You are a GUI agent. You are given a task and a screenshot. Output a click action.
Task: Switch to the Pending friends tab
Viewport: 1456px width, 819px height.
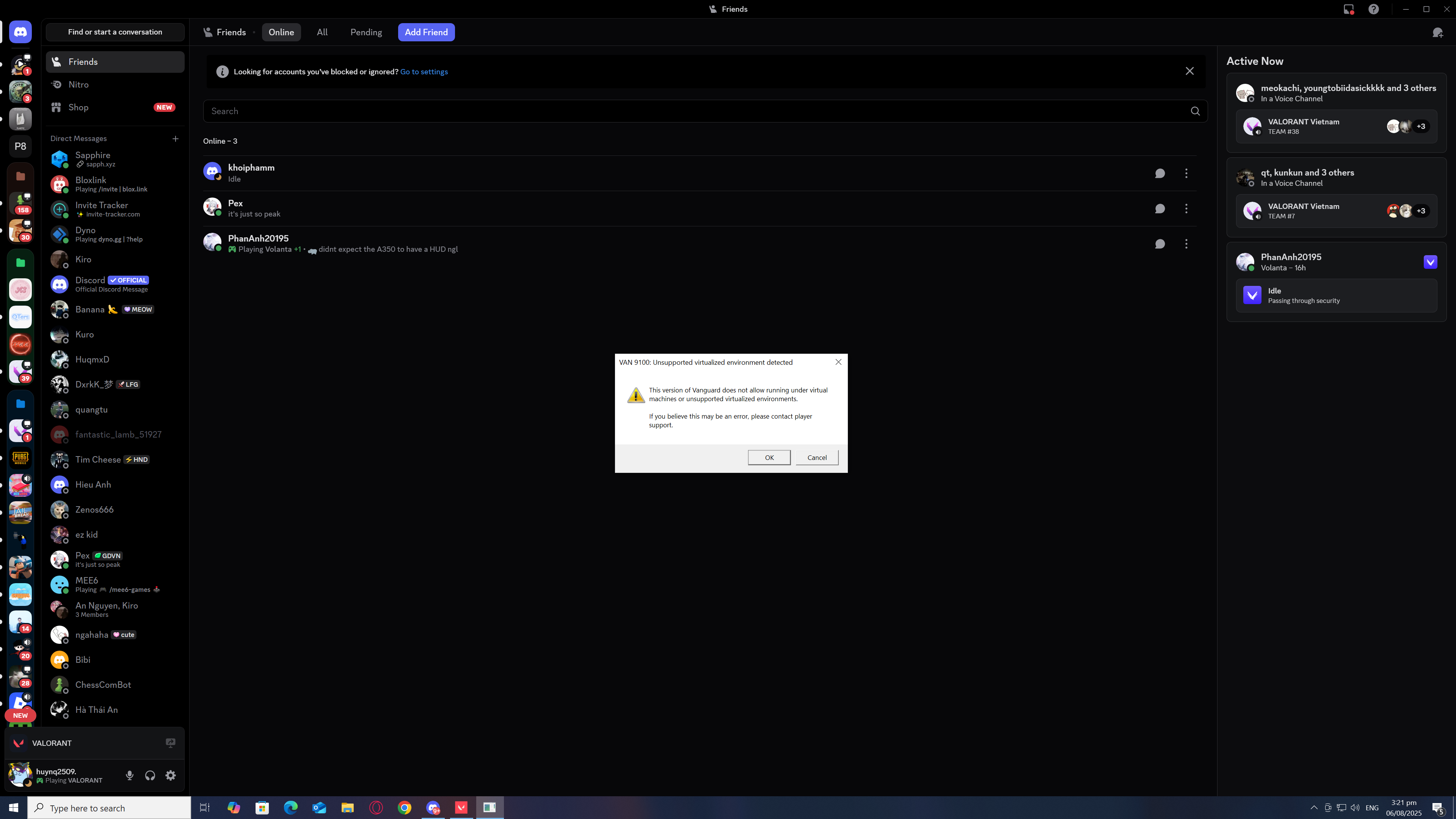click(x=366, y=32)
